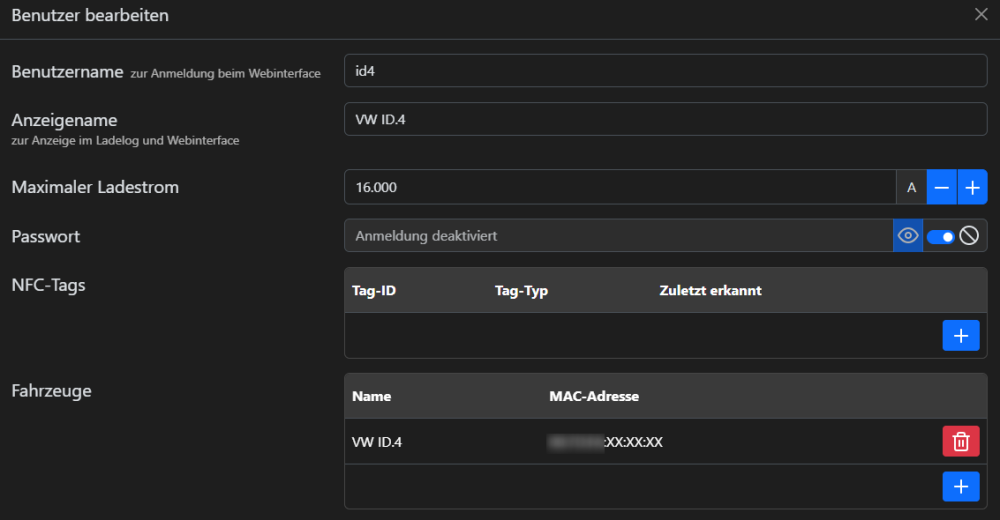This screenshot has height=520, width=1000.
Task: Focus the Maximaler Ladestrom value field
Action: 620,187
